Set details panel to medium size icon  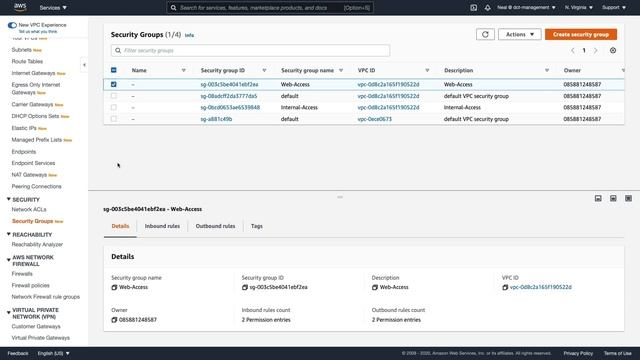613,198
